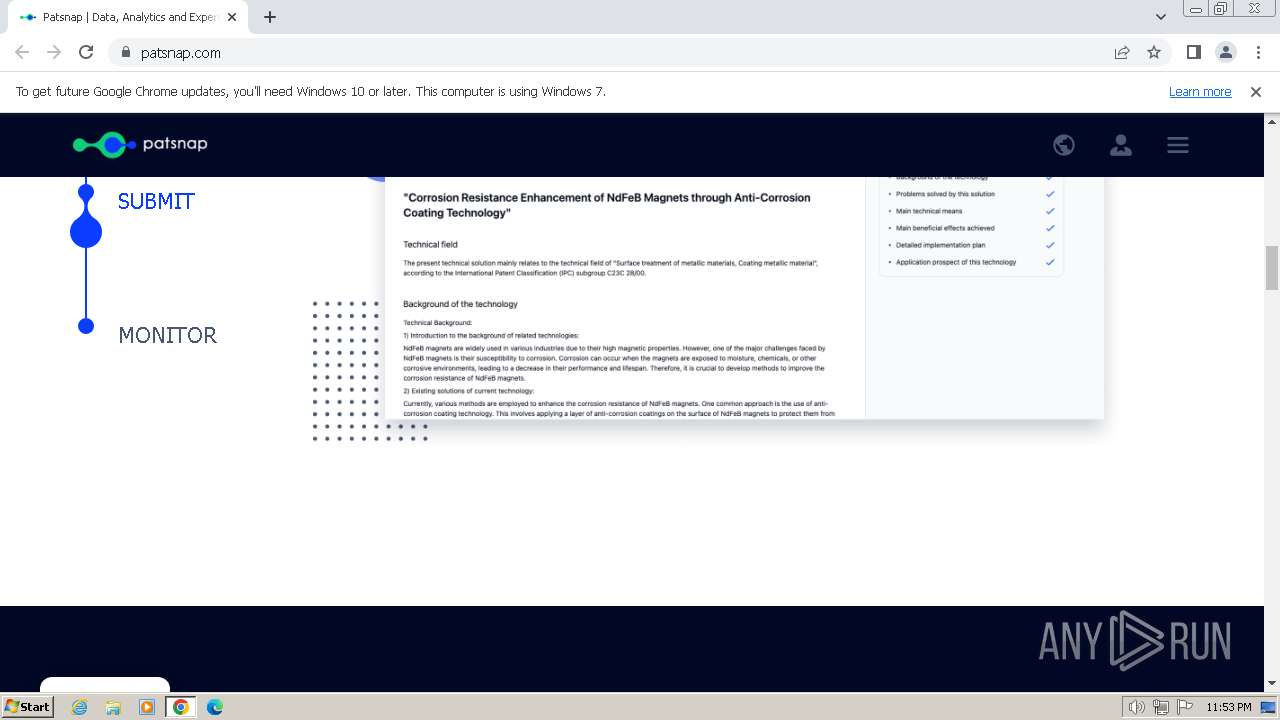
Task: Open media player from taskbar
Action: click(x=147, y=707)
